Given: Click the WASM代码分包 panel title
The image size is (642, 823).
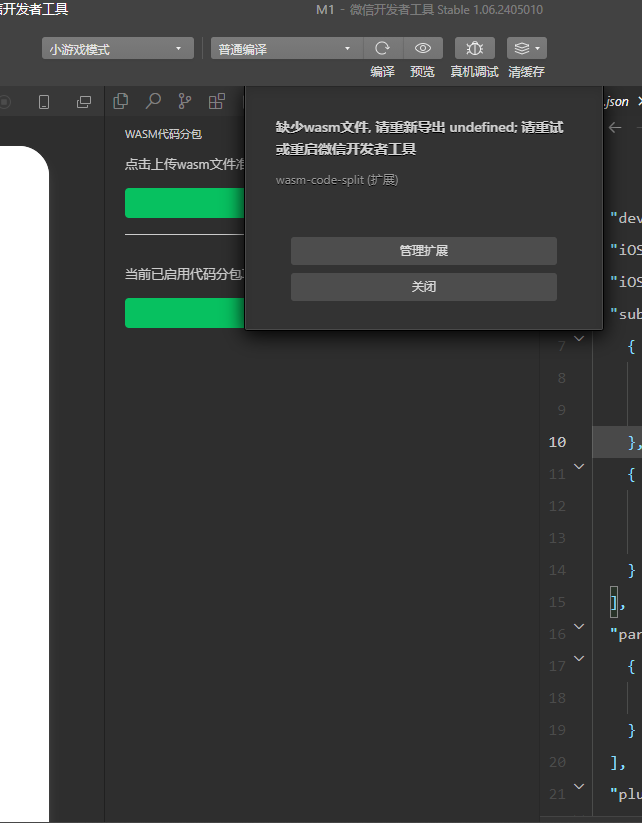Looking at the screenshot, I should 163,134.
